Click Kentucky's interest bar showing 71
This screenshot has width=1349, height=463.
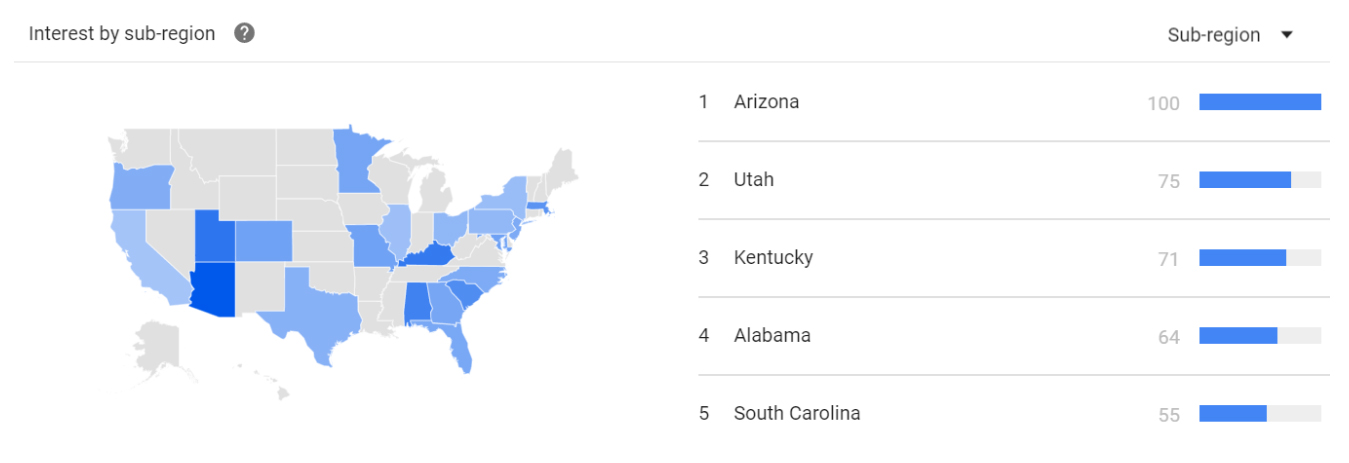(1260, 258)
